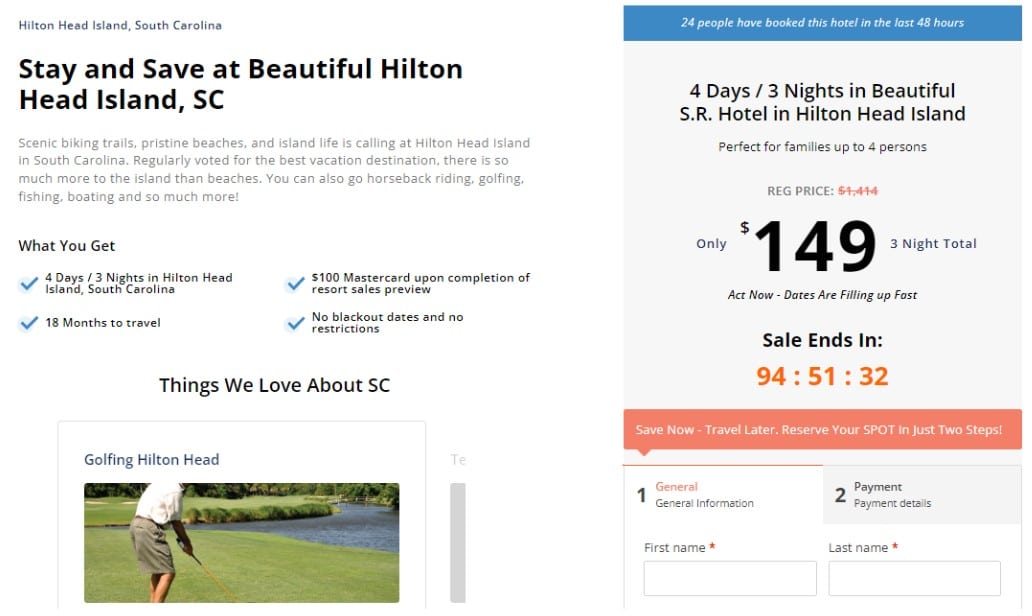Click checkmark icon beside $100 Mastercard offer
This screenshot has width=1032, height=616.
click(295, 284)
